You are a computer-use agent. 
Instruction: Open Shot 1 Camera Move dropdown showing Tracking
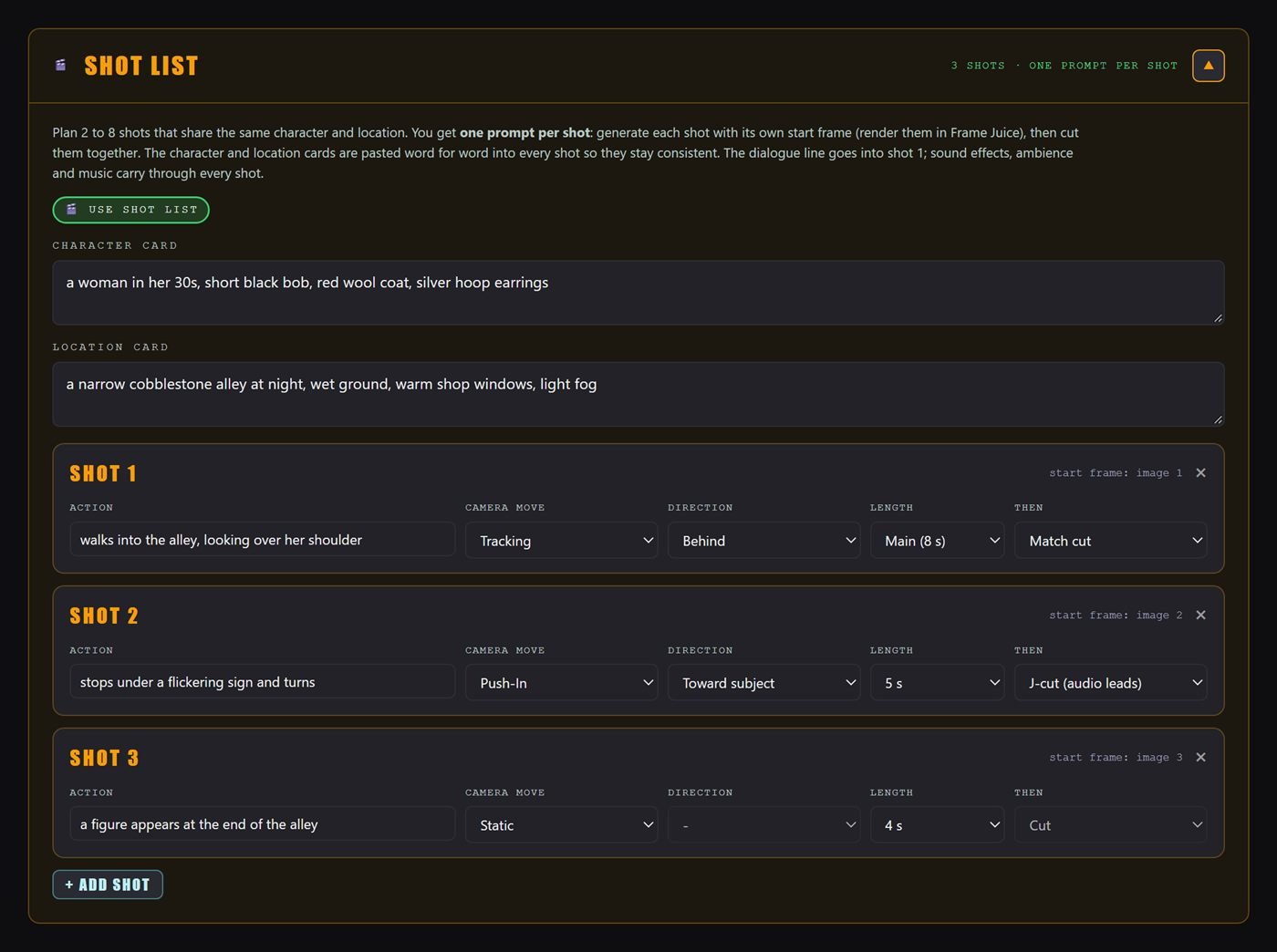click(x=561, y=541)
